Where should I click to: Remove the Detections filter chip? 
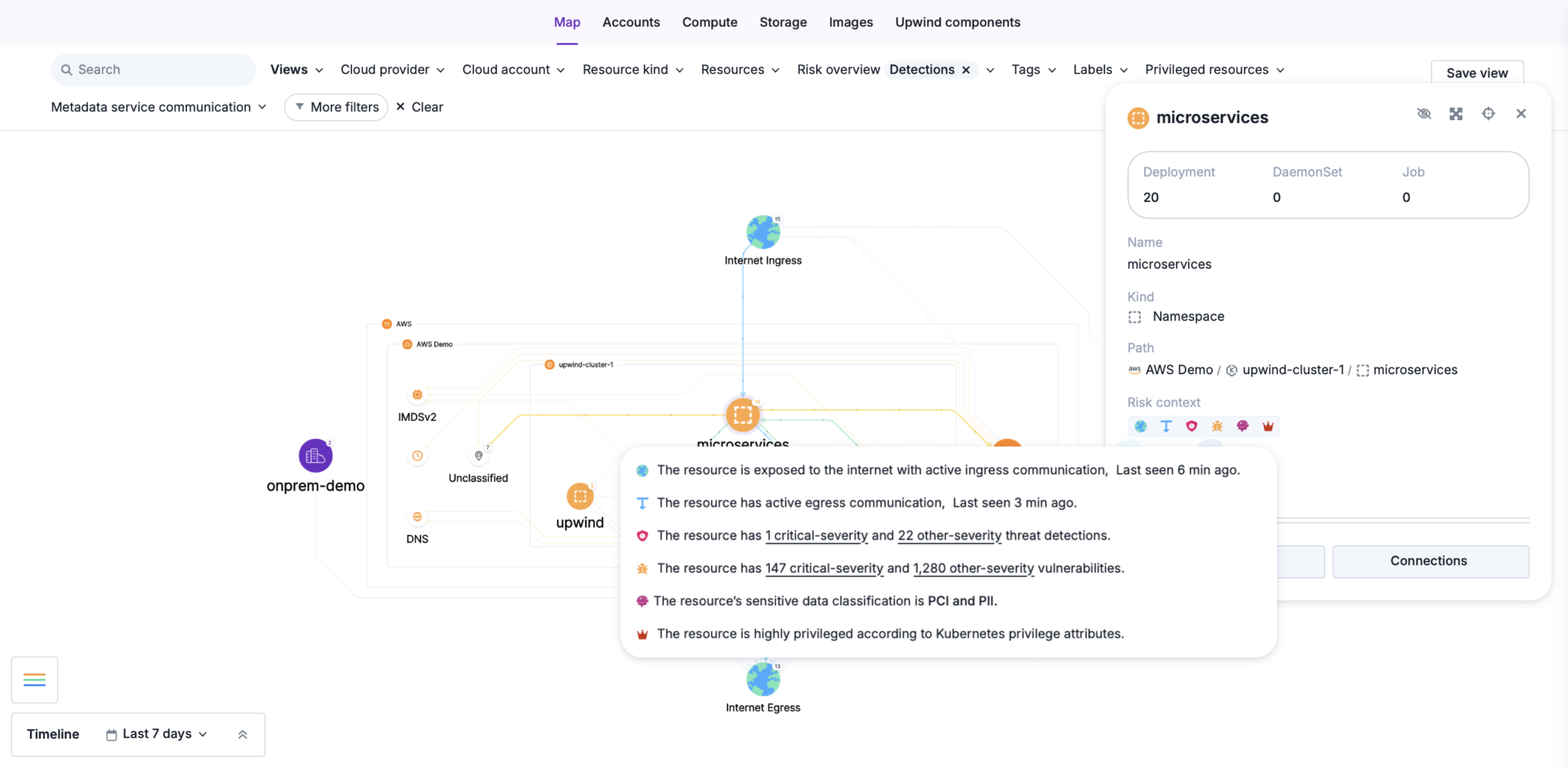coord(966,70)
